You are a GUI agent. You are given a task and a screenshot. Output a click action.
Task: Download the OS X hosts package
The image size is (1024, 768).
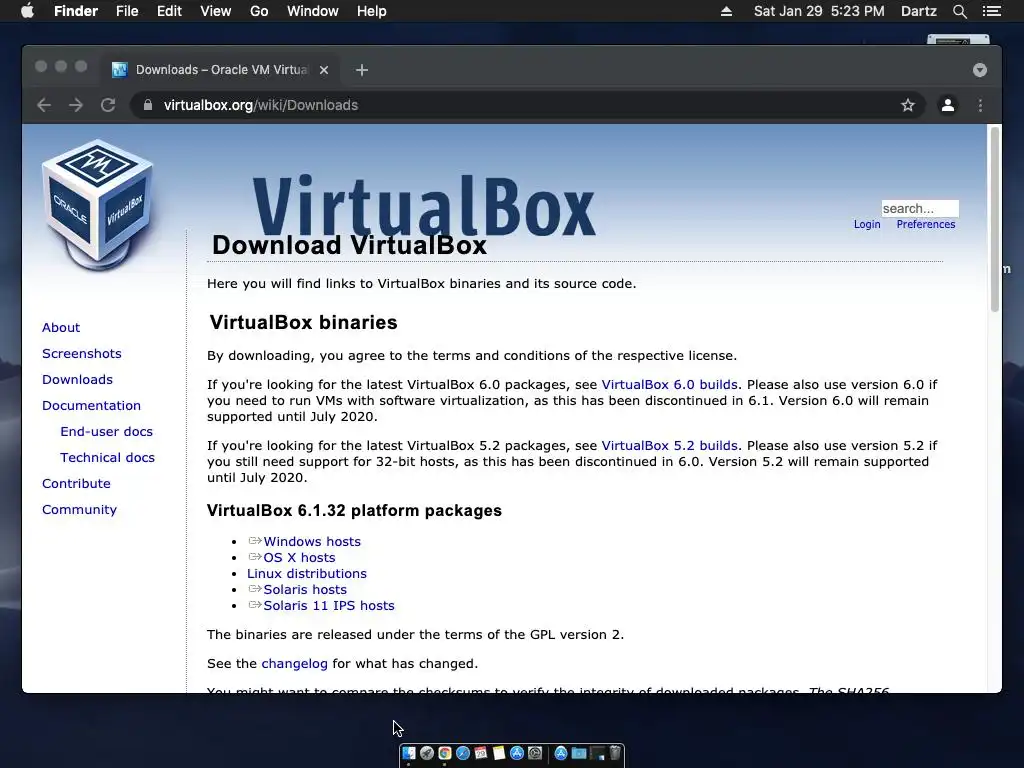click(x=299, y=557)
